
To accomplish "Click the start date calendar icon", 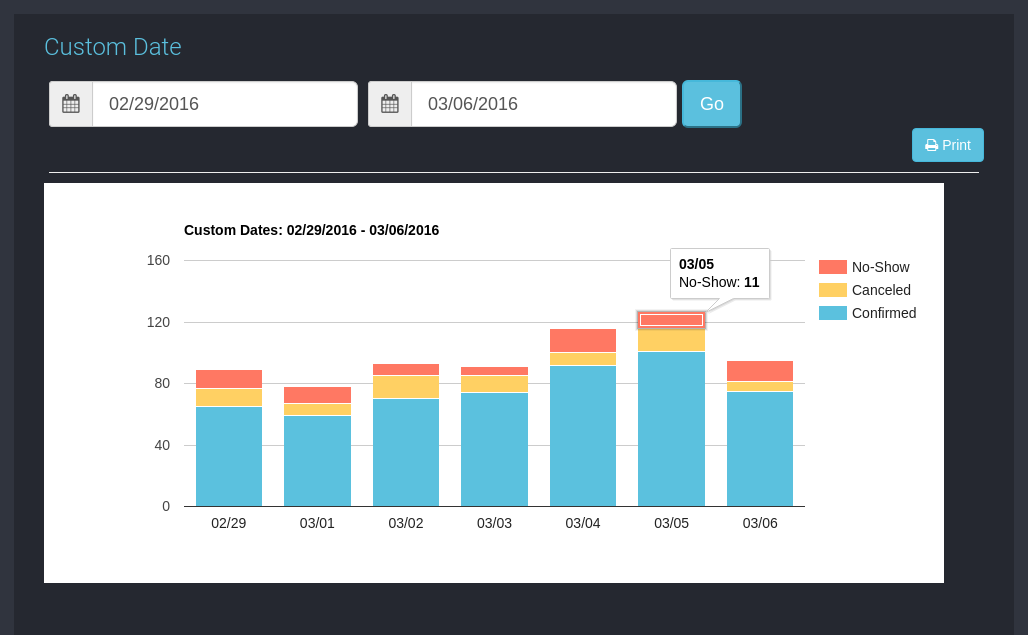I will pos(71,104).
